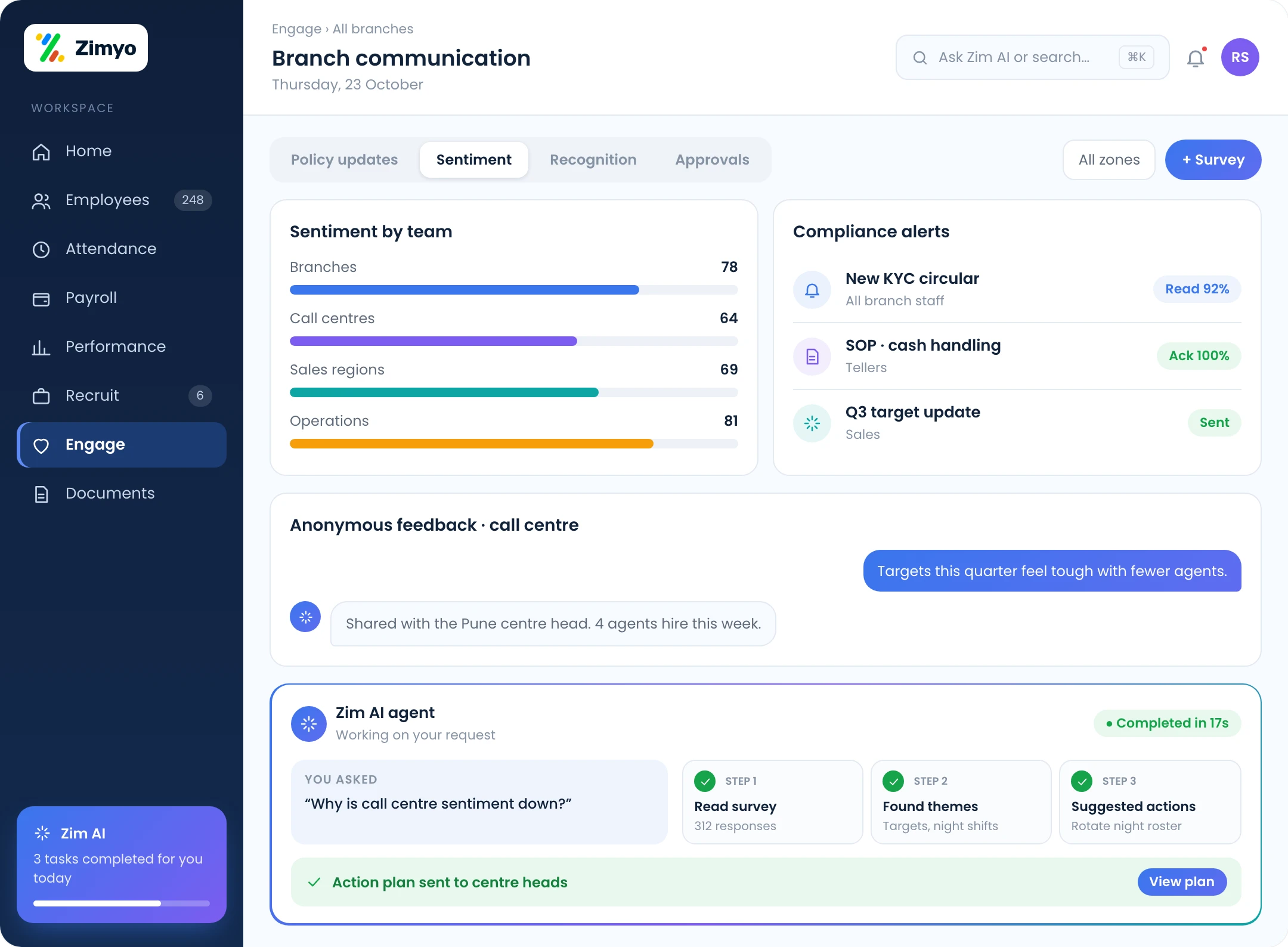Screen dimensions: 1288x947
Task: Click the sparkle icon beside Q3 target update
Action: coord(812,423)
